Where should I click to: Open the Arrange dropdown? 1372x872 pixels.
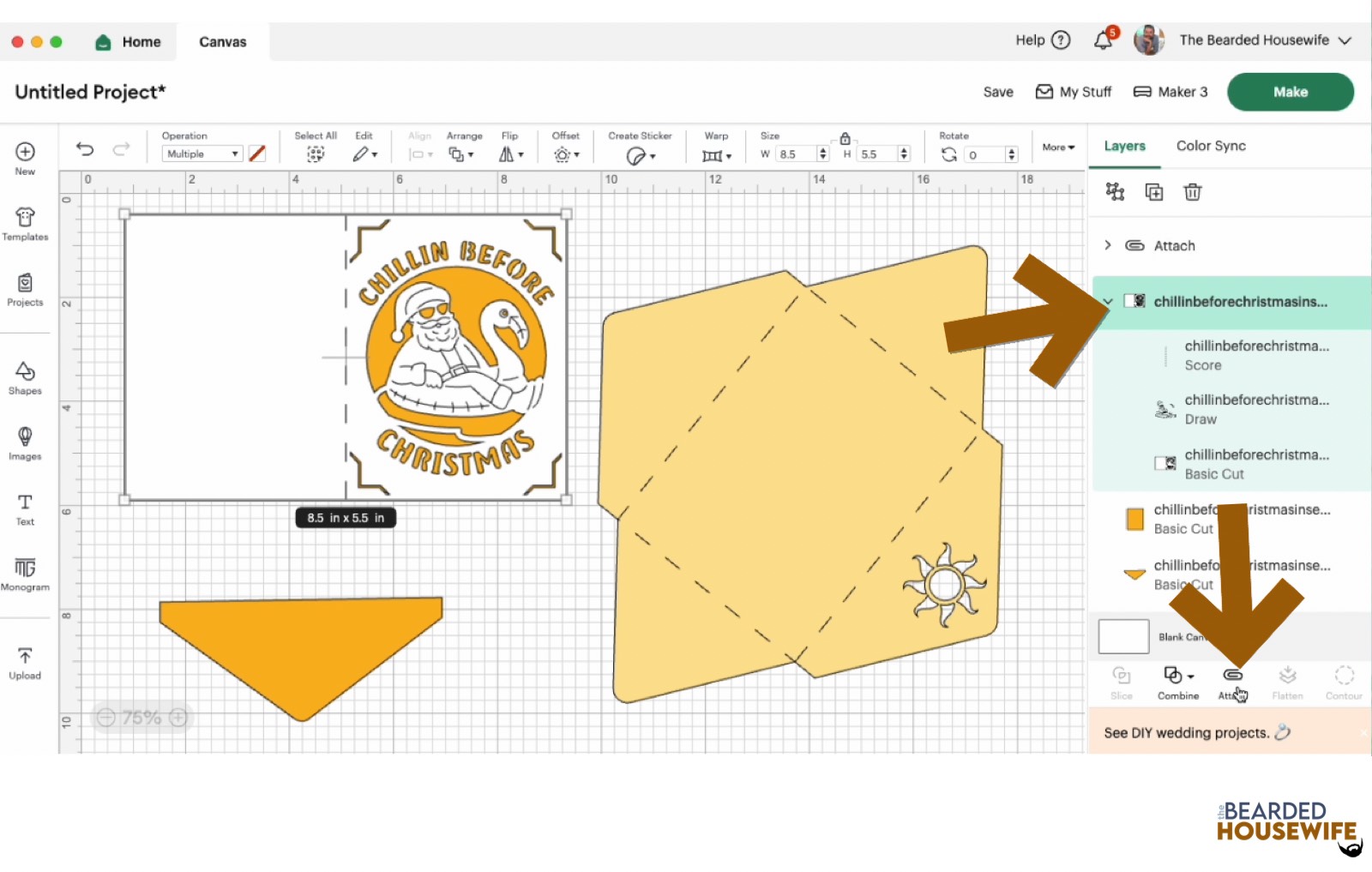(461, 154)
